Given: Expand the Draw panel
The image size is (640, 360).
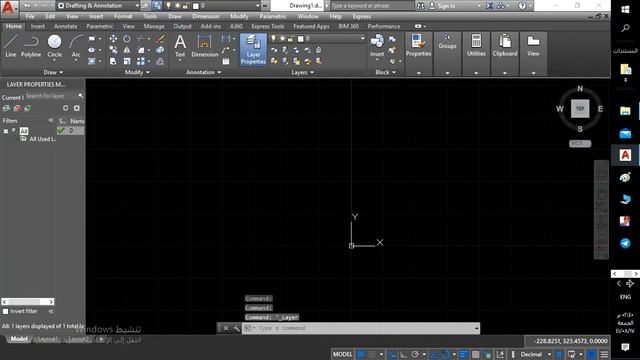Looking at the screenshot, I should (53, 72).
